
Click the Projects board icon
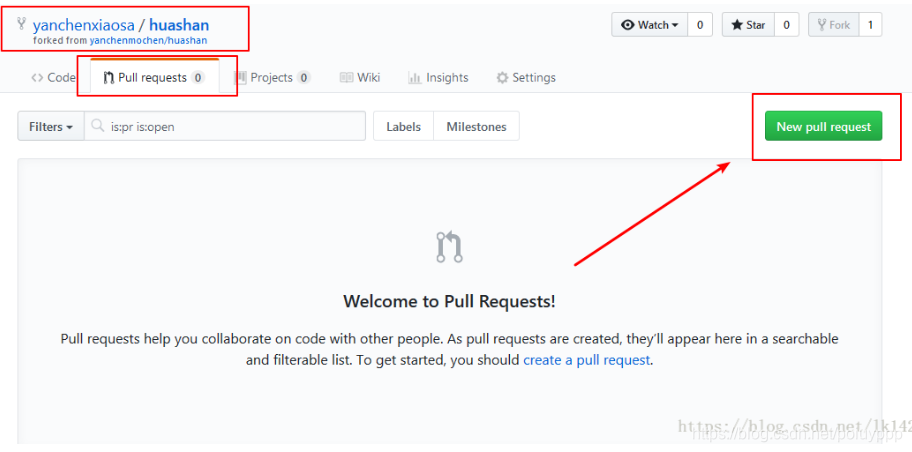240,78
